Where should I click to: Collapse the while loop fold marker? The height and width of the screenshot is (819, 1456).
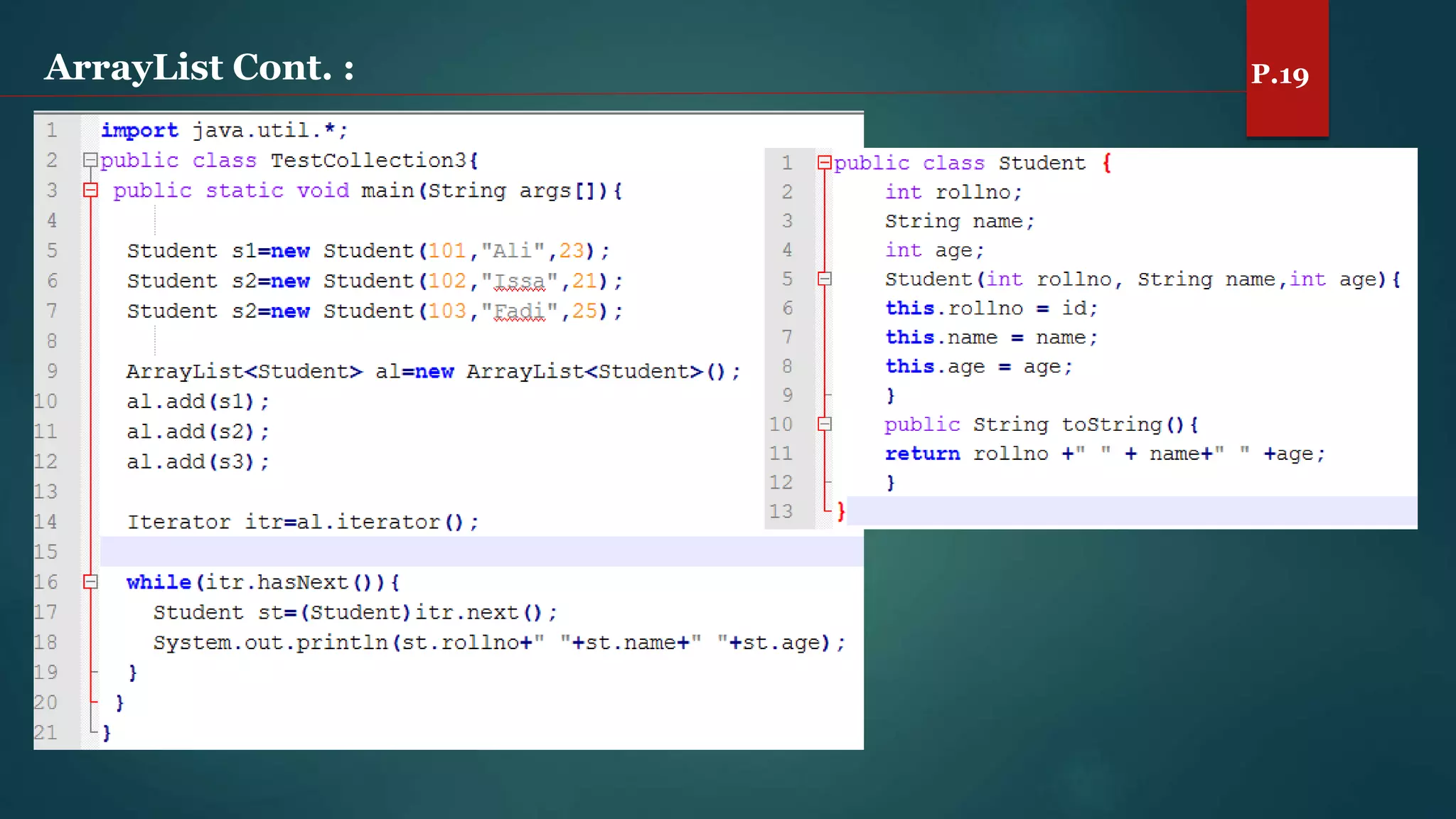[90, 582]
